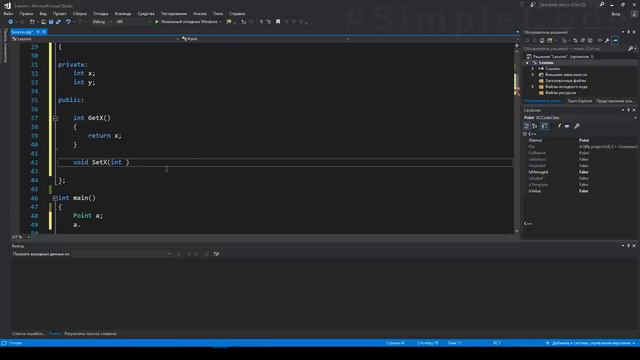Open the Point class dropdown in navigation bar
This screenshot has width=640, height=360.
pyautogui.click(x=265, y=39)
